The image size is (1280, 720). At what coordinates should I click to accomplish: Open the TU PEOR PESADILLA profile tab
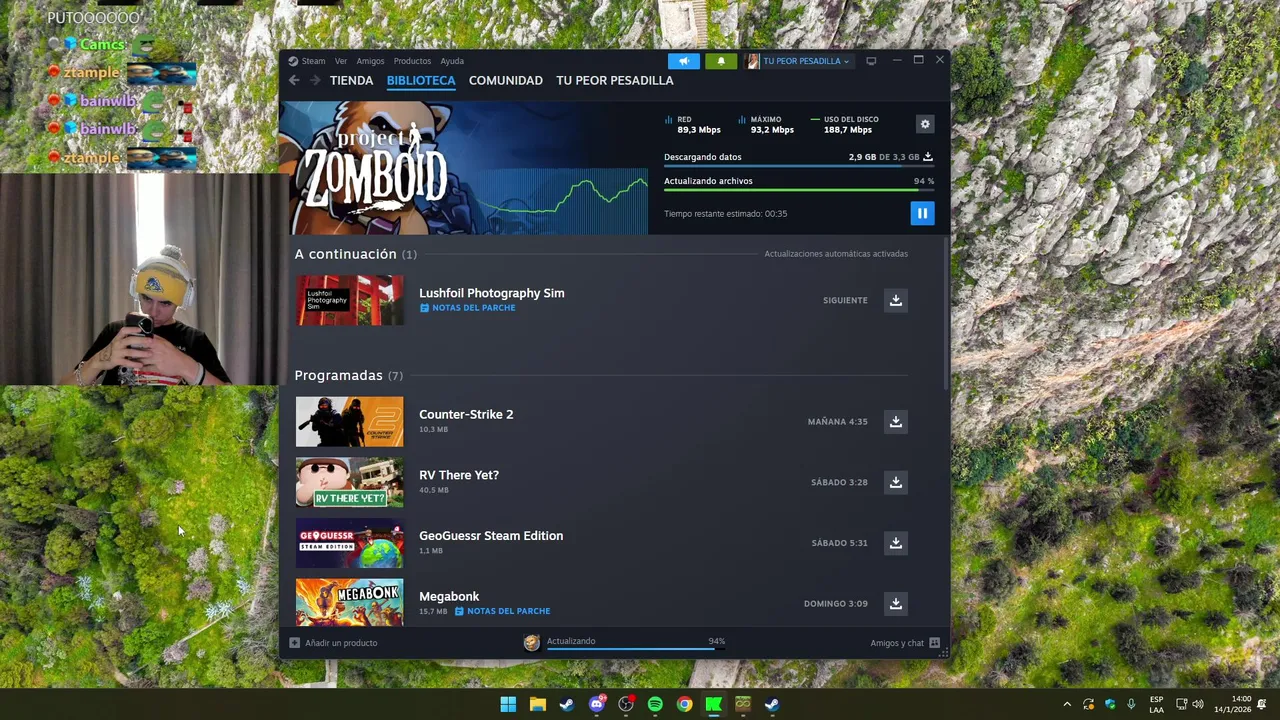615,80
